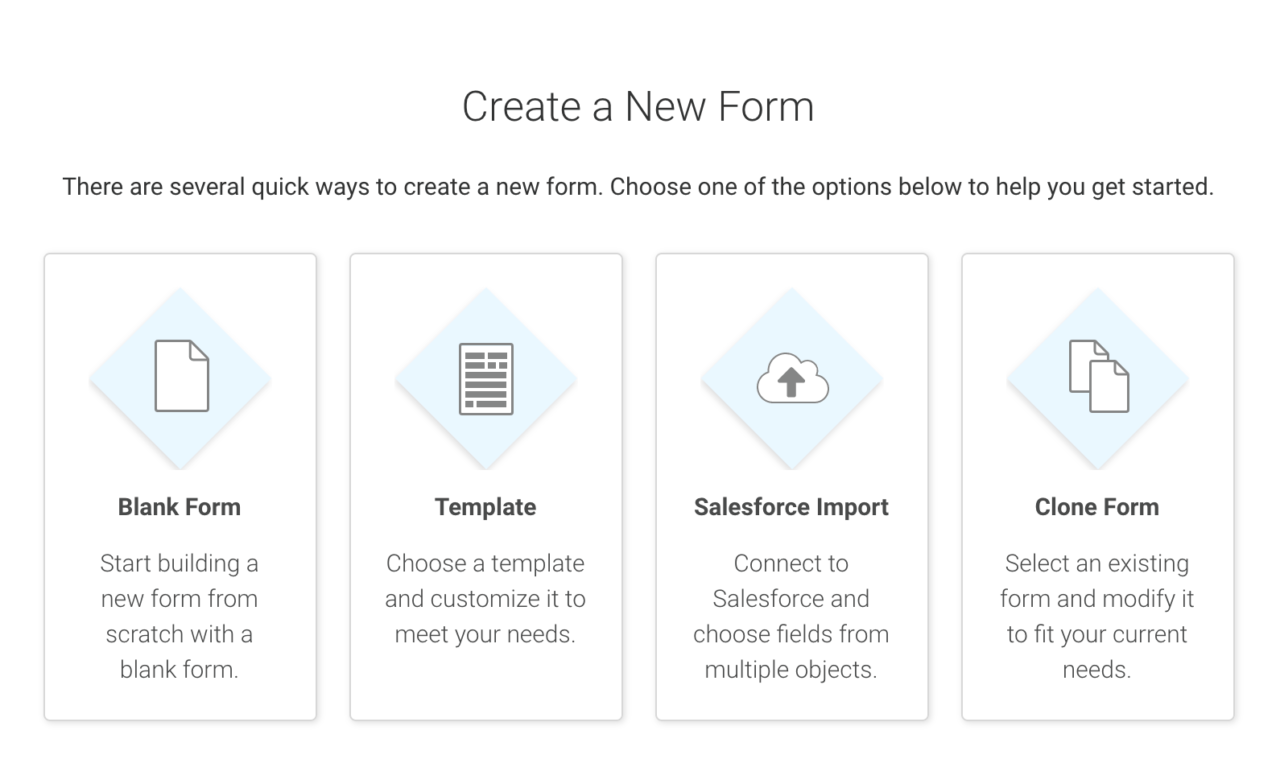Select the duplicate pages clone icon
Screen dimensions: 1280x784
pyautogui.click(x=1098, y=376)
